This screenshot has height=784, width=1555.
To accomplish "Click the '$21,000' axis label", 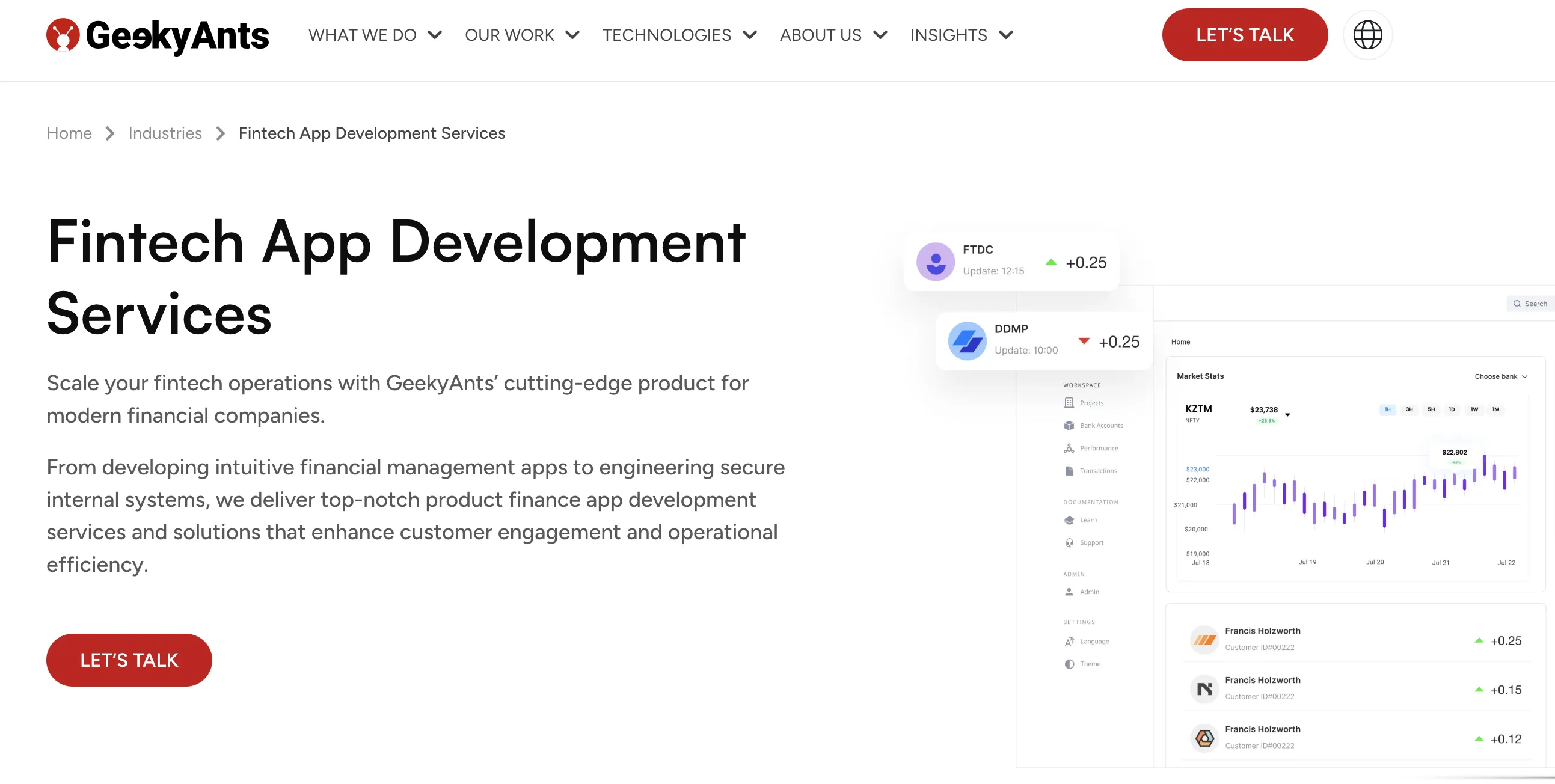I will click(1185, 505).
